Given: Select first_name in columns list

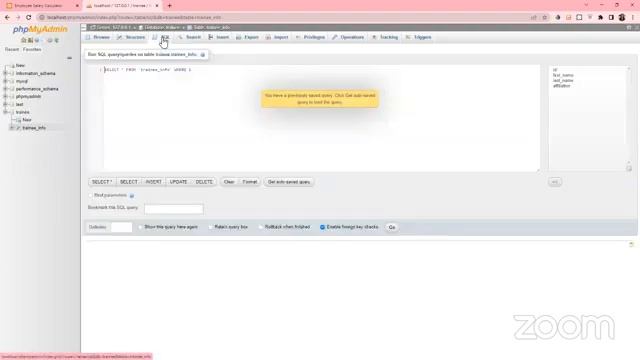Looking at the screenshot, I should [563, 75].
